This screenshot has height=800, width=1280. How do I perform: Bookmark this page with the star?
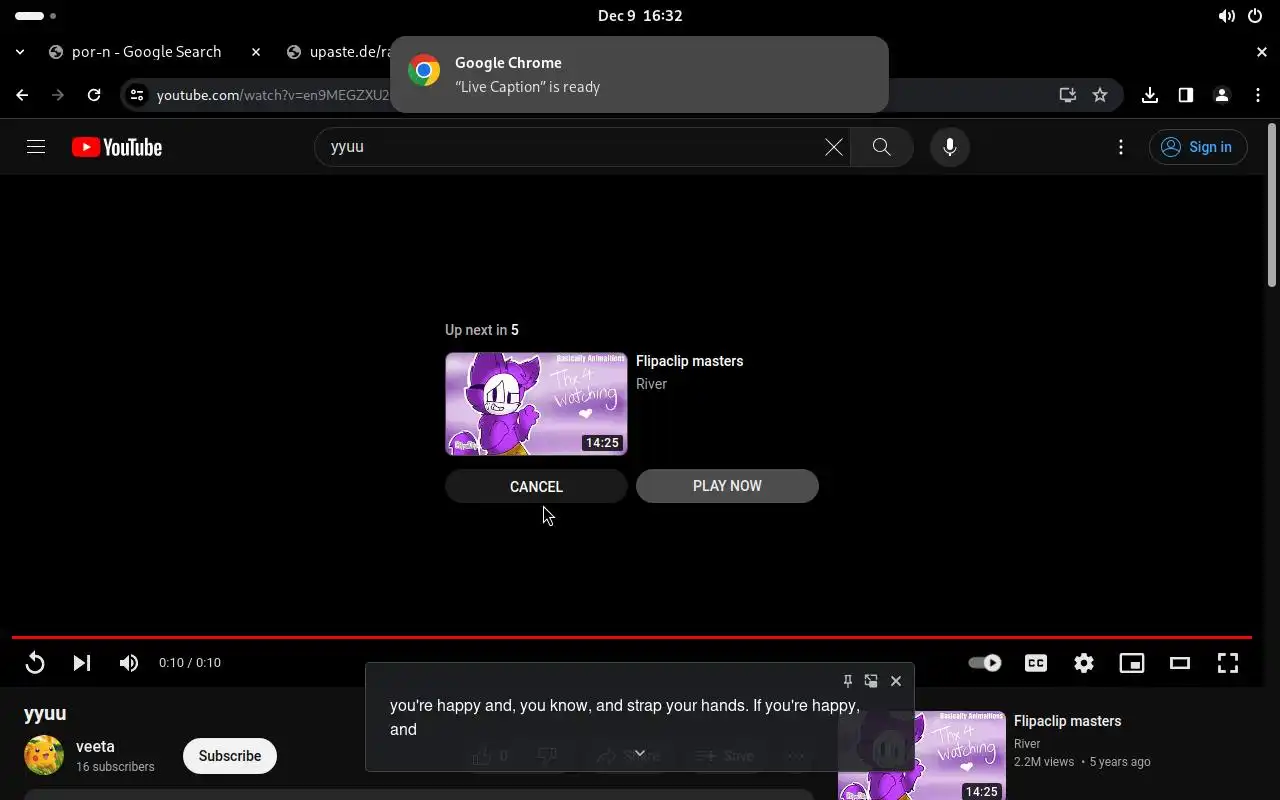pos(1100,95)
